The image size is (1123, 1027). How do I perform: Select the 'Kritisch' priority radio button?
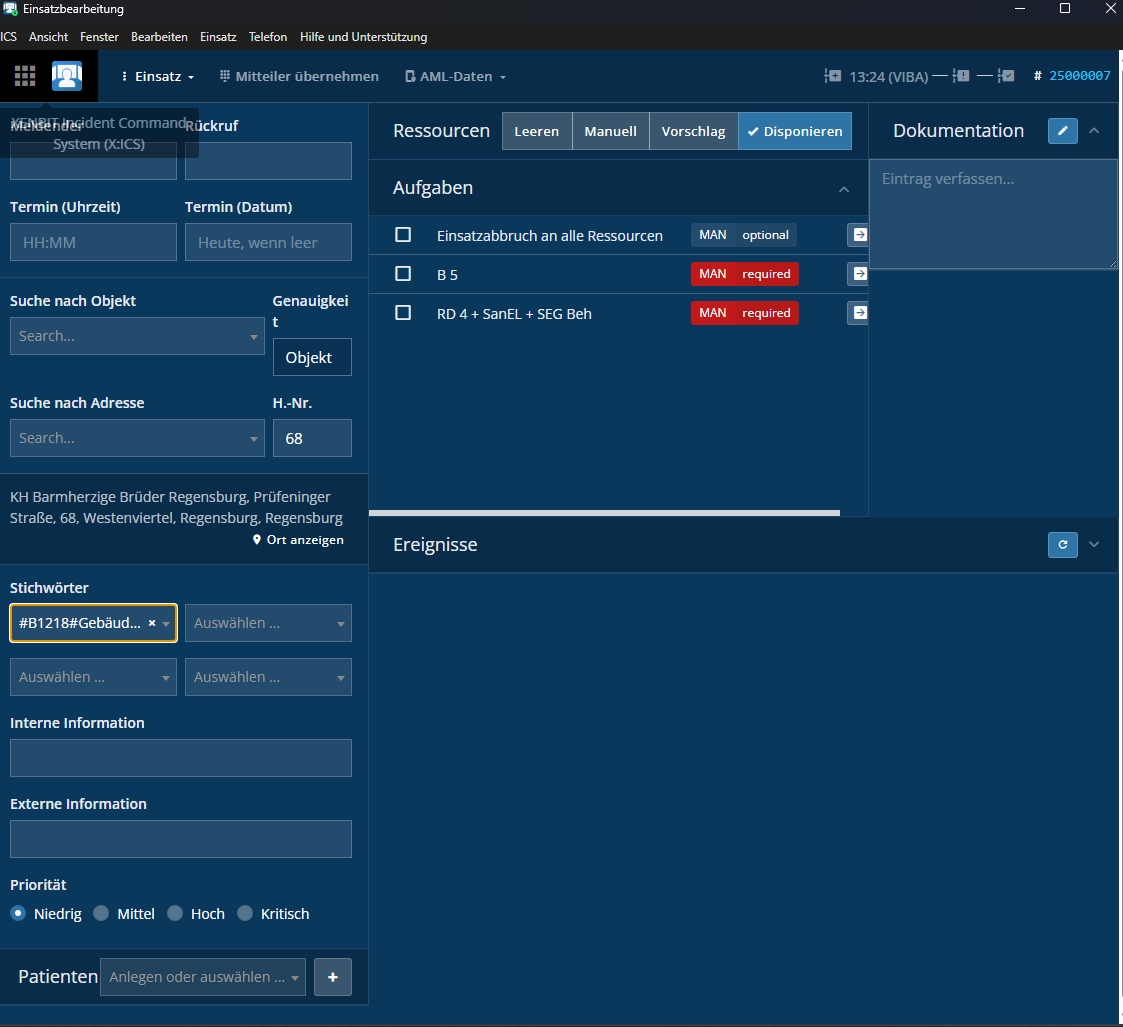click(x=245, y=914)
